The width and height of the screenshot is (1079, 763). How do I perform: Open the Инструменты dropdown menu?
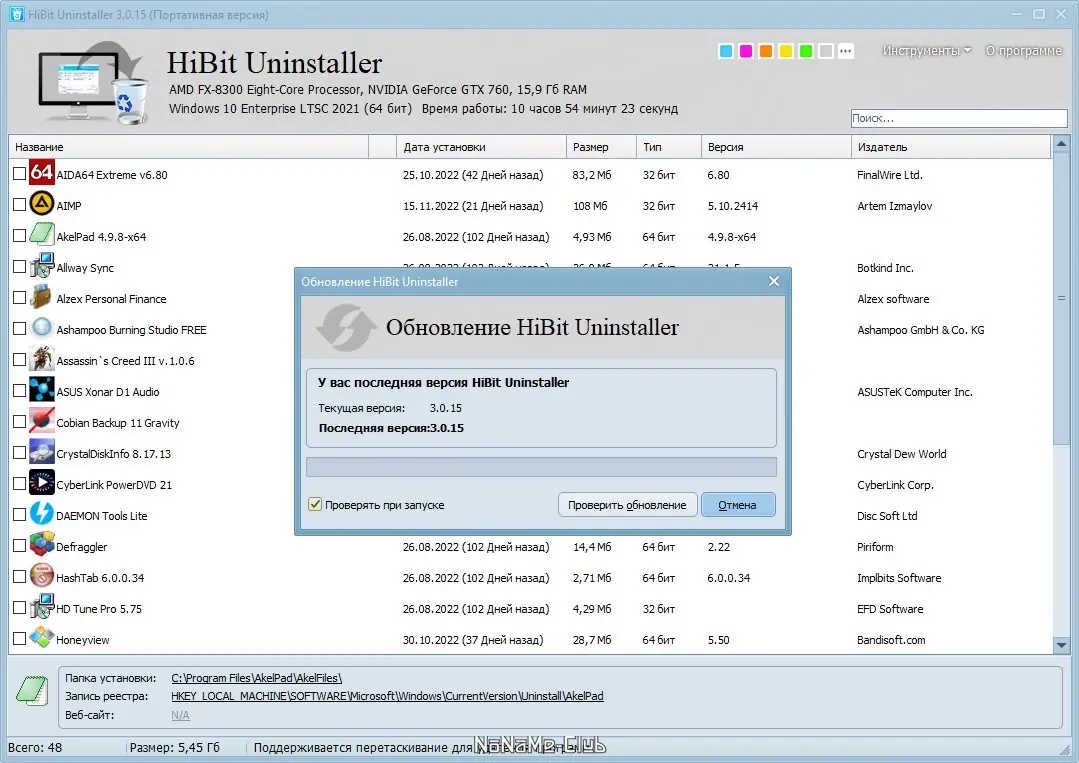coord(926,51)
